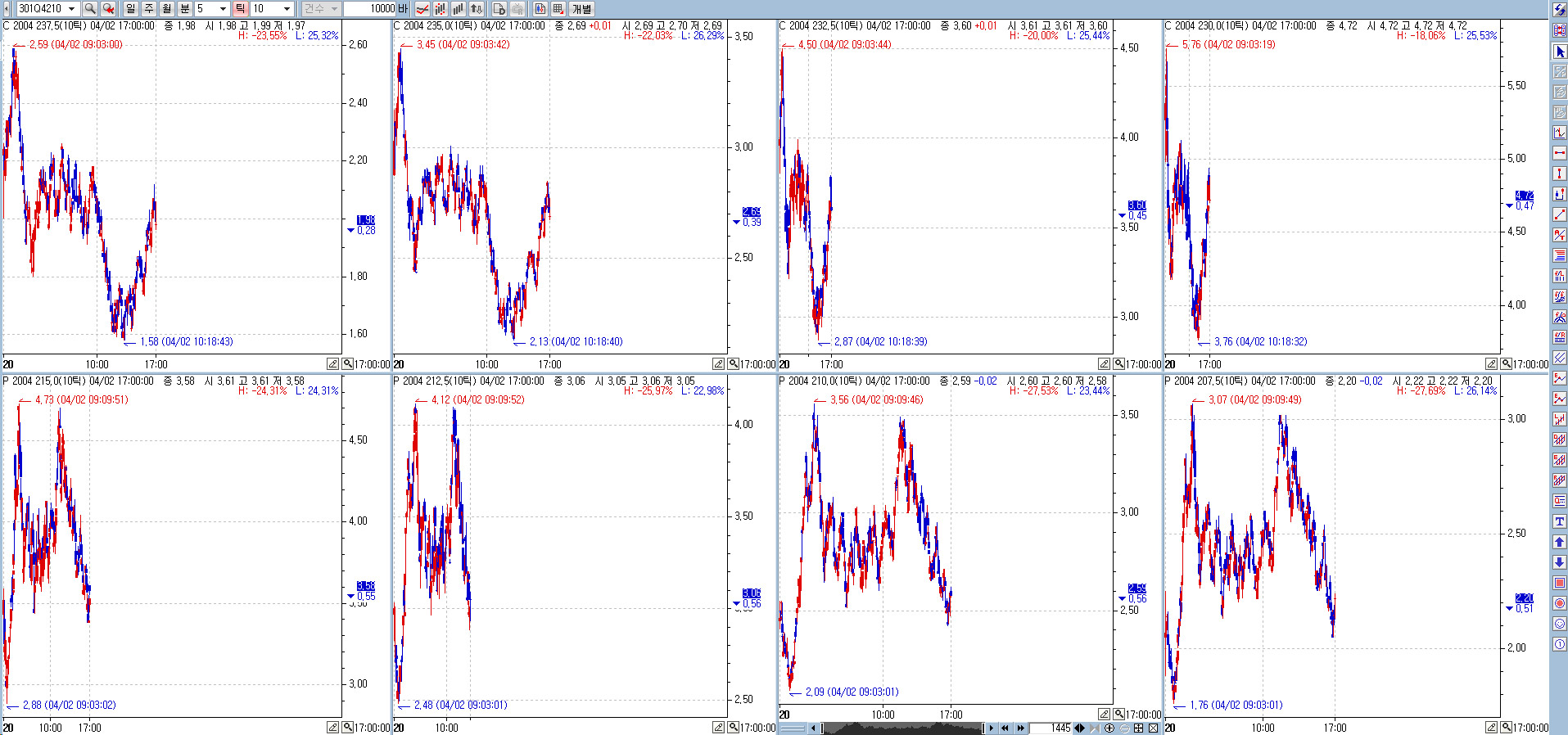Click the pencil edit icon under top-left chart

(332, 363)
